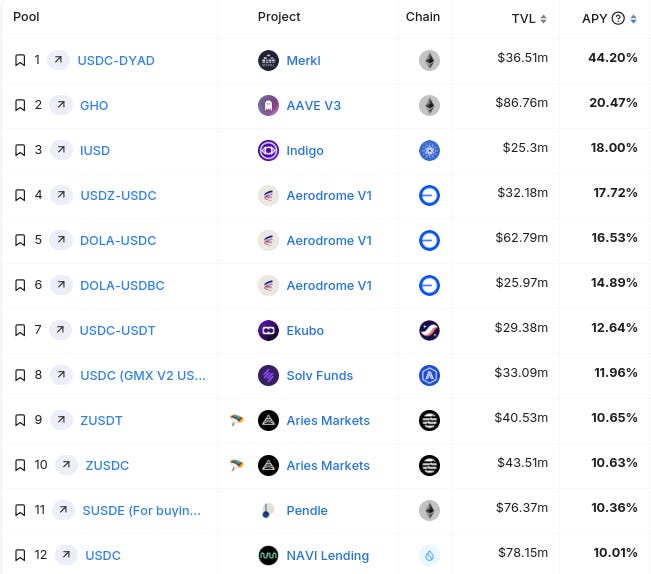This screenshot has width=651, height=574.
Task: Click the Merkl project logo
Action: [268, 61]
